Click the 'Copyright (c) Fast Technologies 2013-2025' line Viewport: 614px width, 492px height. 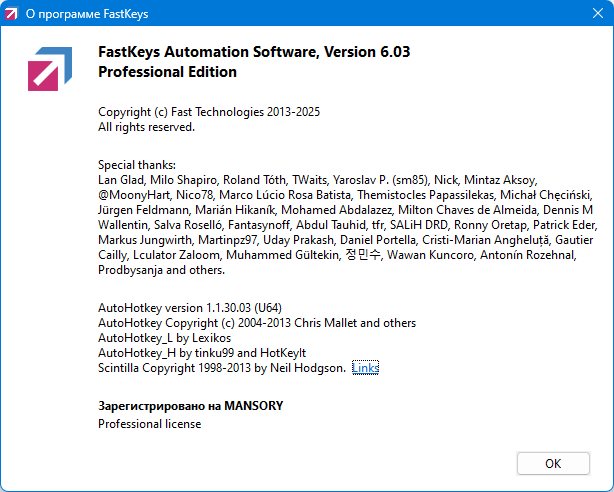tap(209, 112)
